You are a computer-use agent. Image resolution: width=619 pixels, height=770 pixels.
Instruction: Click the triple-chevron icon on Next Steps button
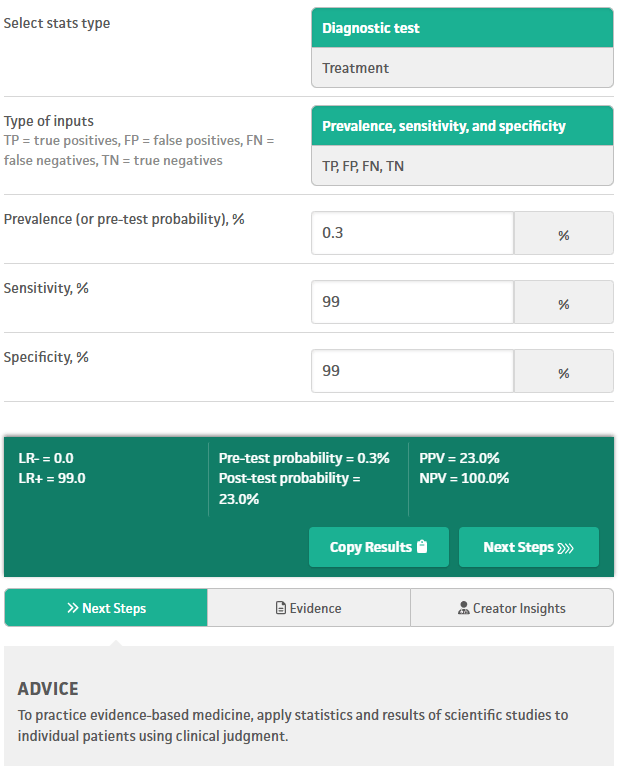tap(566, 548)
